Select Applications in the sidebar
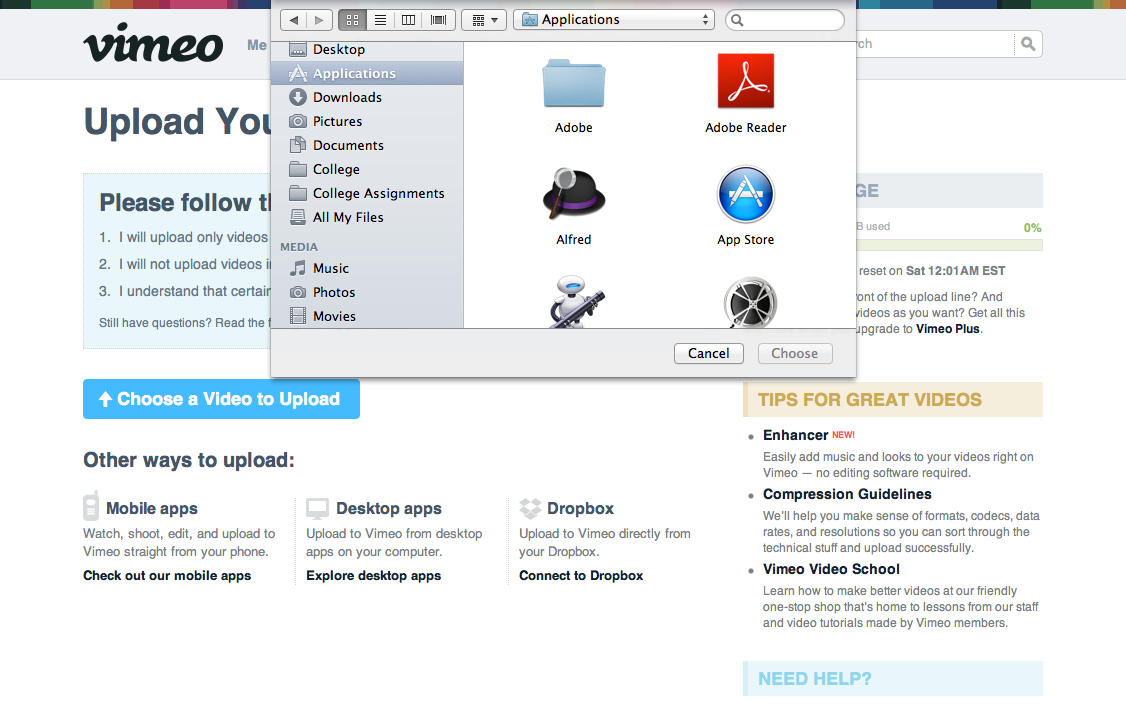The image size is (1126, 705). pyautogui.click(x=367, y=73)
